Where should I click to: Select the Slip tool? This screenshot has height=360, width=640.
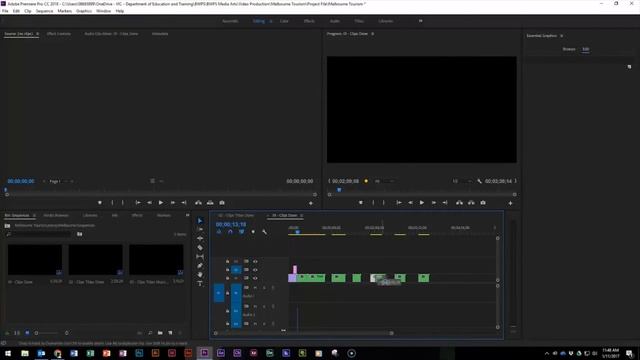(200, 256)
